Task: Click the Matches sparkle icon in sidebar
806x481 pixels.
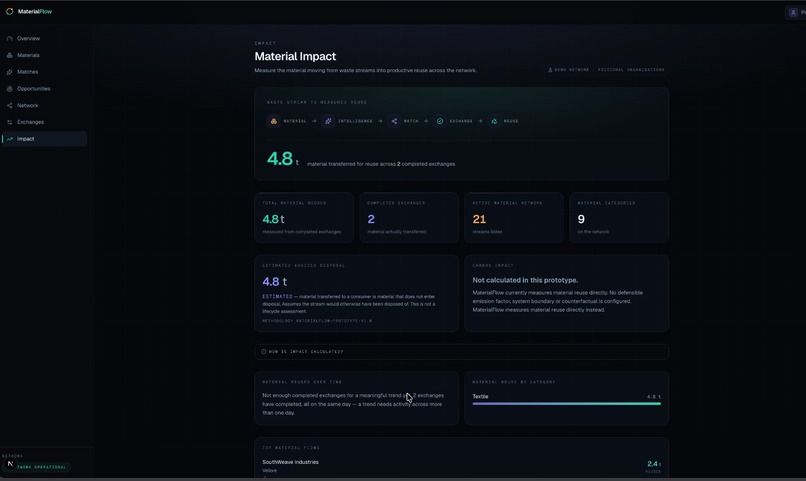Action: coord(9,72)
